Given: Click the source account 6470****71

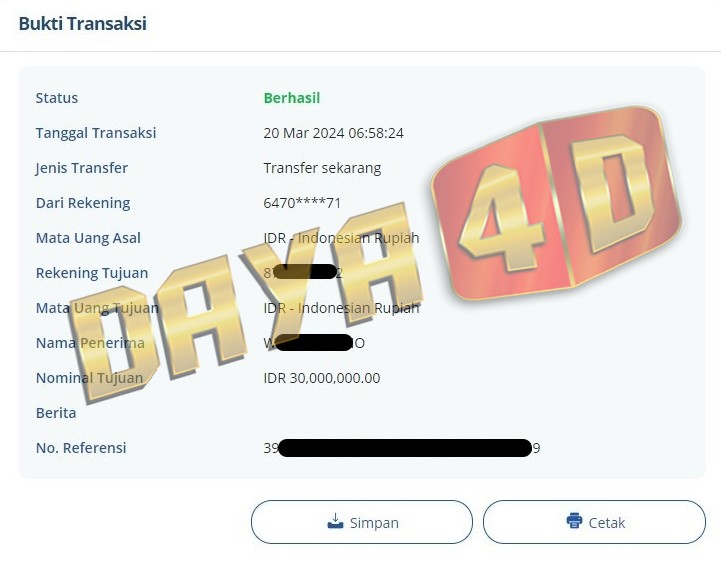Looking at the screenshot, I should coord(302,203).
